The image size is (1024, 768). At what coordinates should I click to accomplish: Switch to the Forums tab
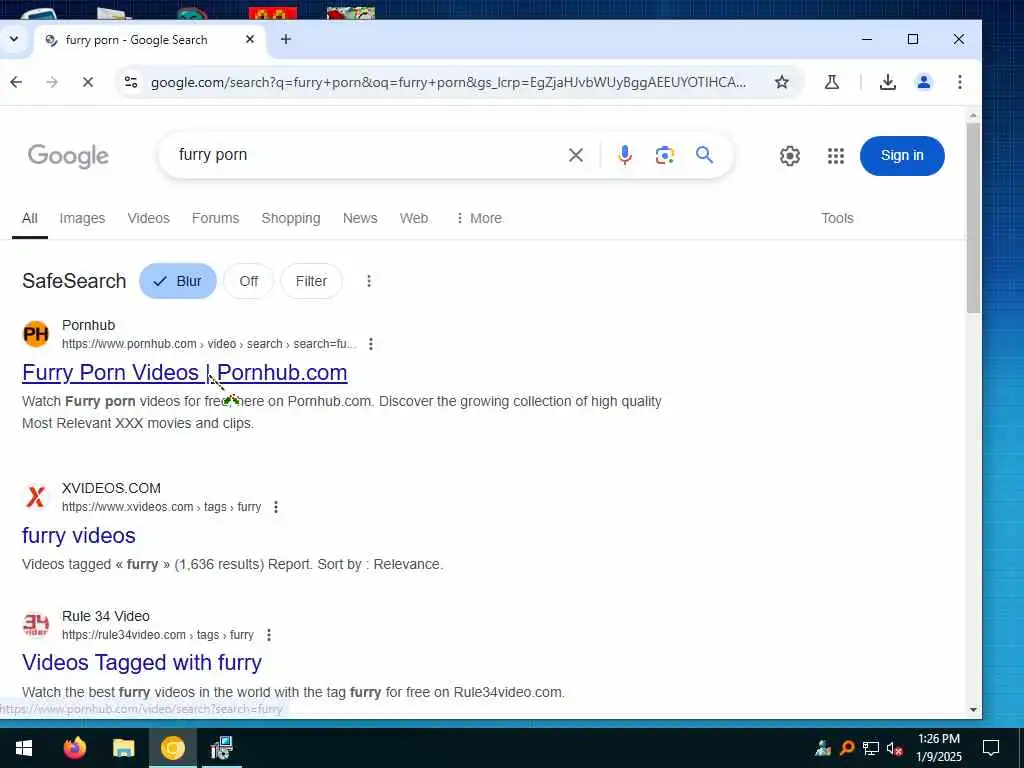pyautogui.click(x=216, y=218)
